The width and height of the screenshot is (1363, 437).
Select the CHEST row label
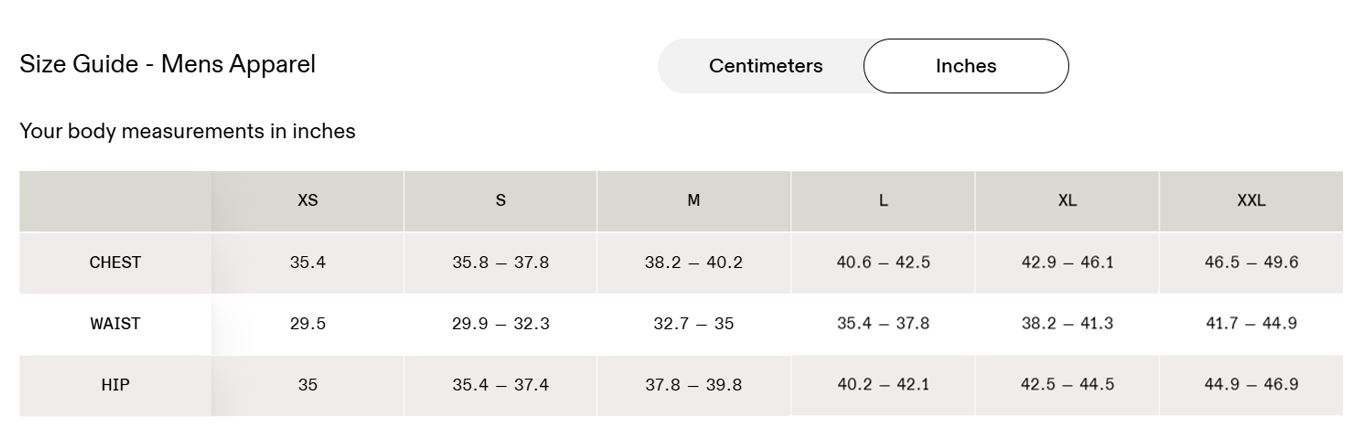115,263
